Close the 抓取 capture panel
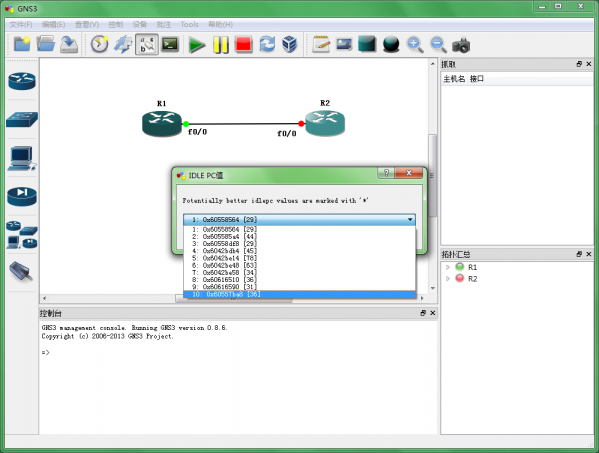The width and height of the screenshot is (599, 453). pos(589,64)
